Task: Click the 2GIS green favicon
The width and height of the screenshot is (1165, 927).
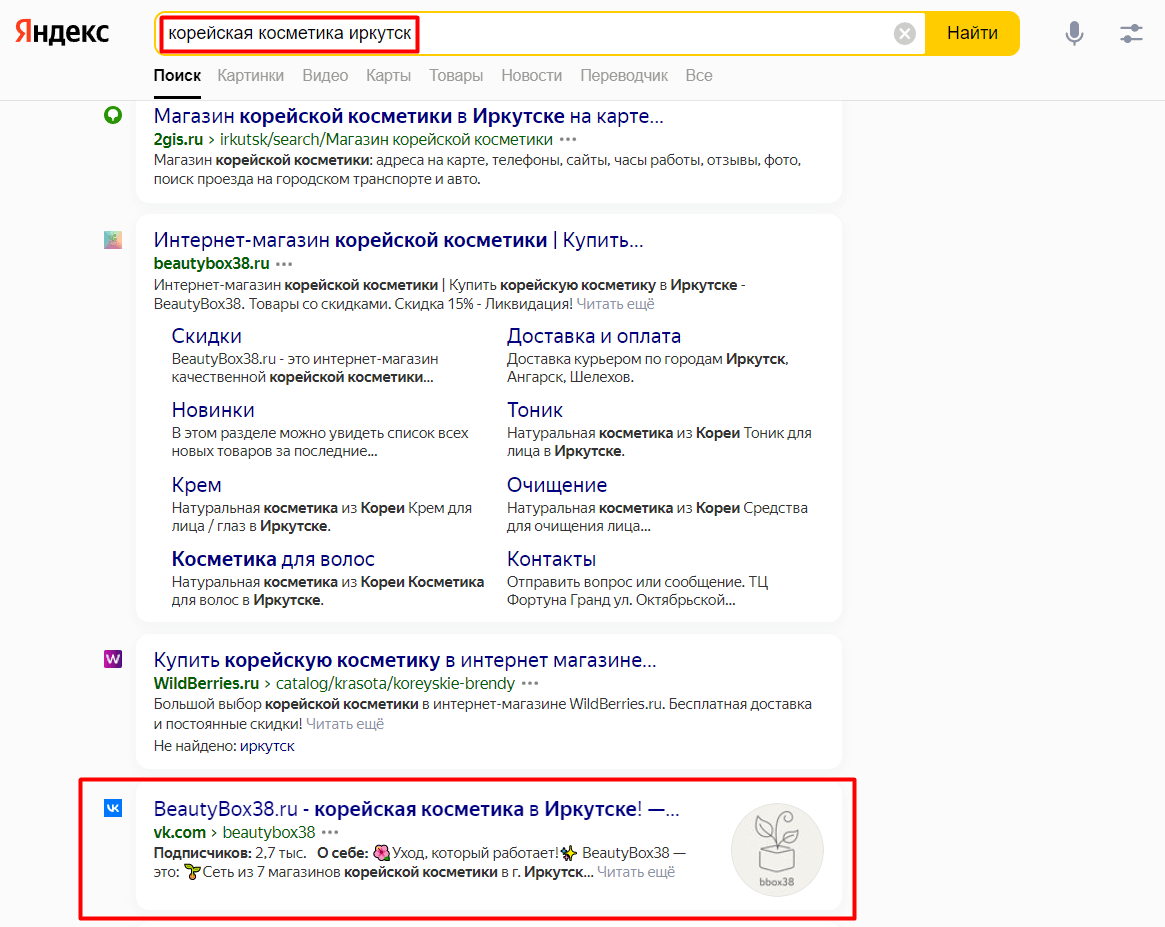Action: pos(113,116)
